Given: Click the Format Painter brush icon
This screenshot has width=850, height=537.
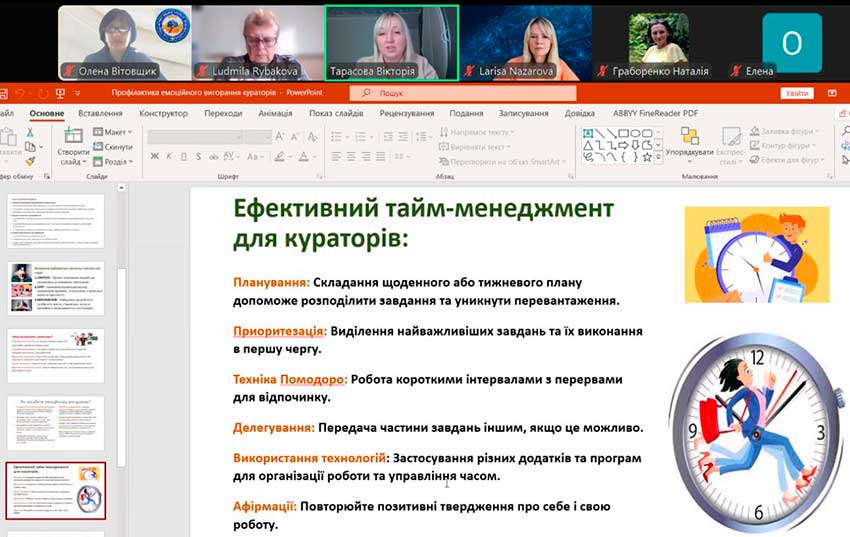Looking at the screenshot, I should (x=30, y=161).
